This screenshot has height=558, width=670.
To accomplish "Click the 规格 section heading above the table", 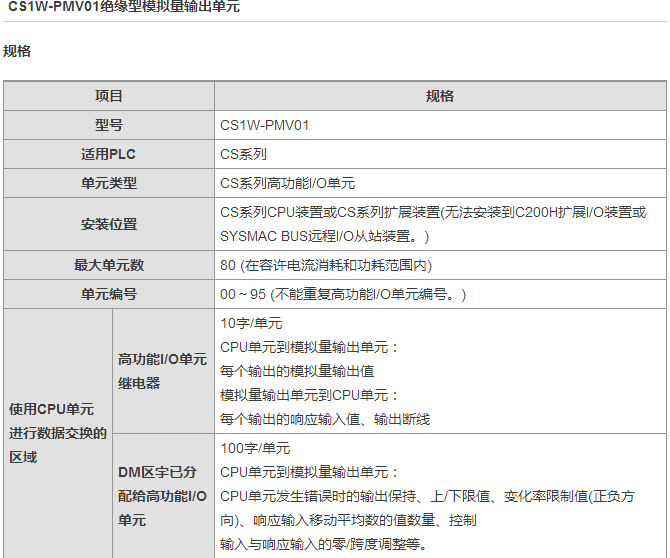I will pos(17,50).
